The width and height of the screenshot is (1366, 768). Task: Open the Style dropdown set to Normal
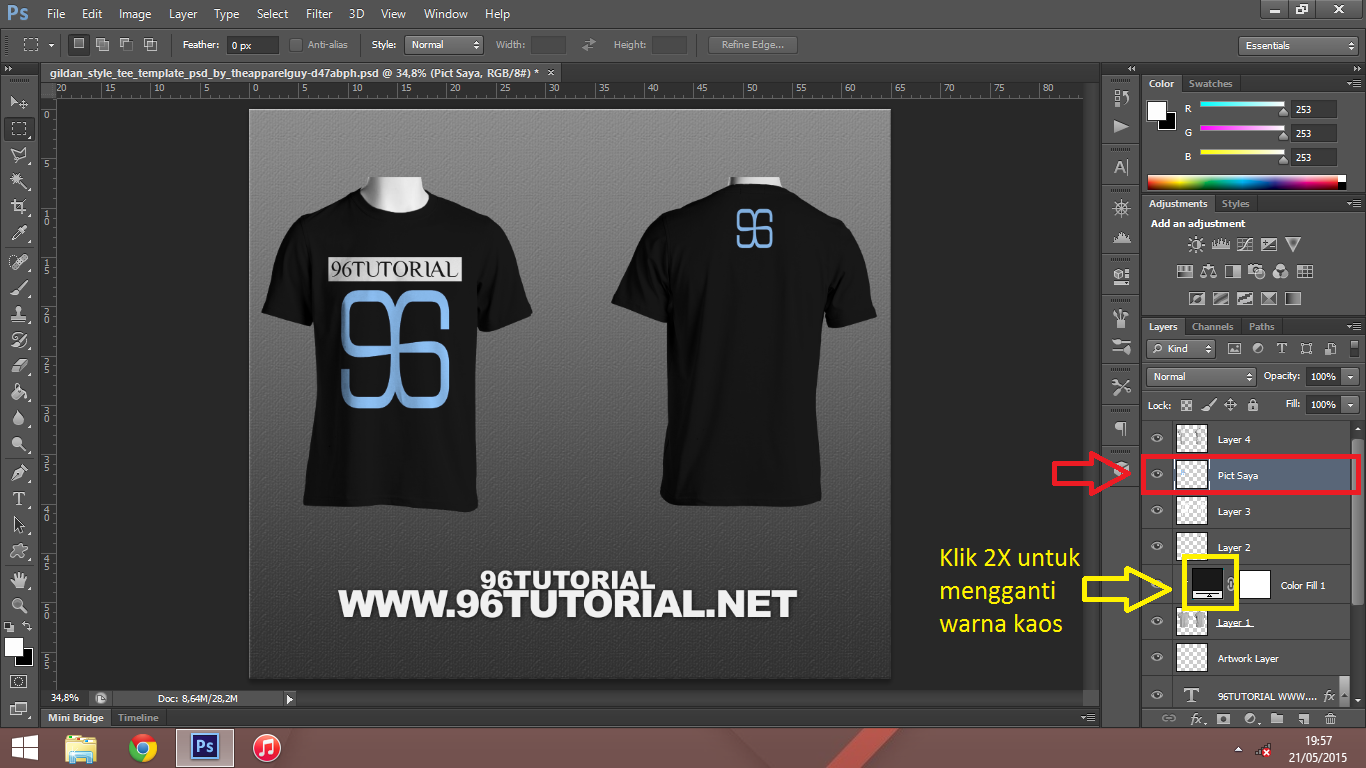coord(444,45)
